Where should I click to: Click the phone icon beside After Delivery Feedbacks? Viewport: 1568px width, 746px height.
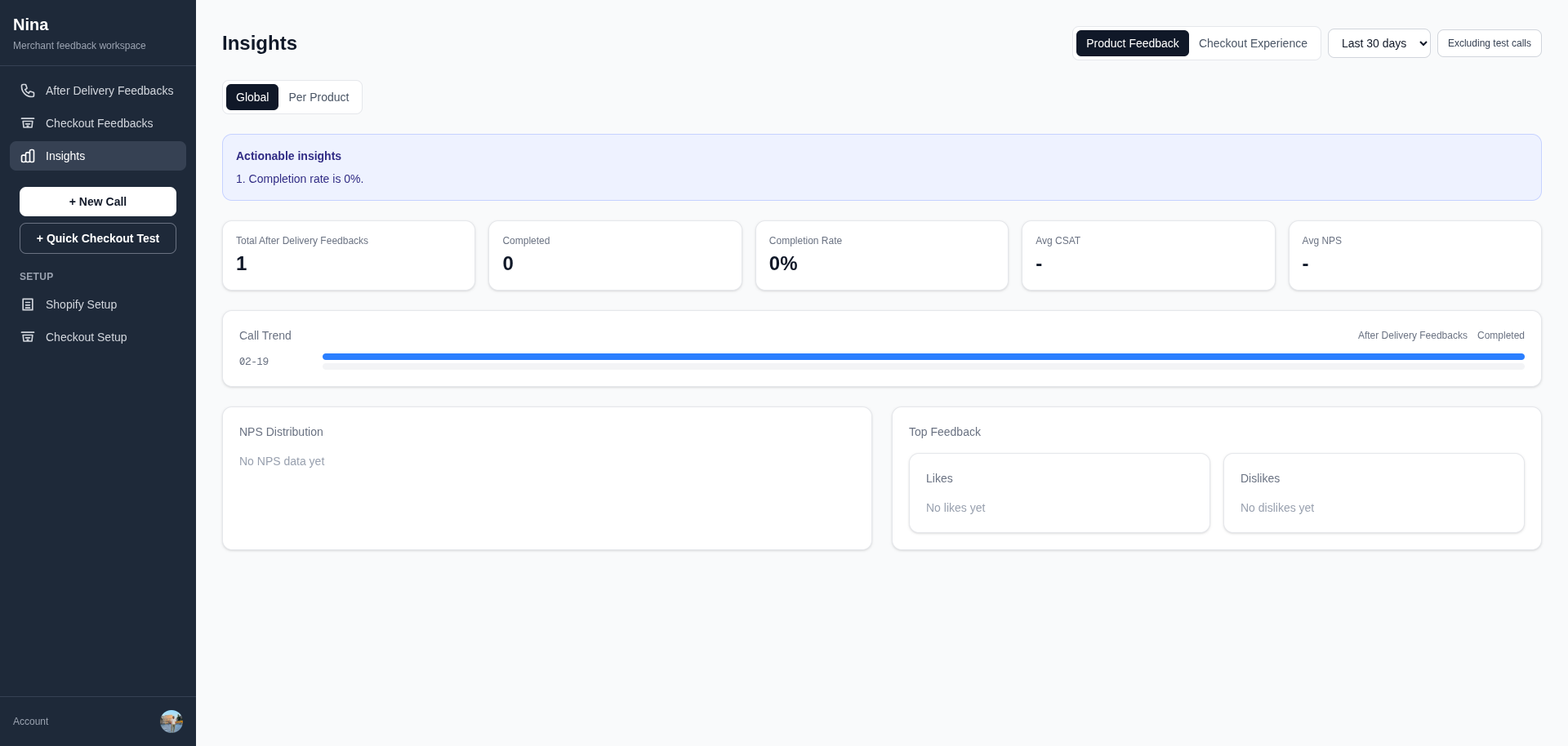[x=28, y=91]
